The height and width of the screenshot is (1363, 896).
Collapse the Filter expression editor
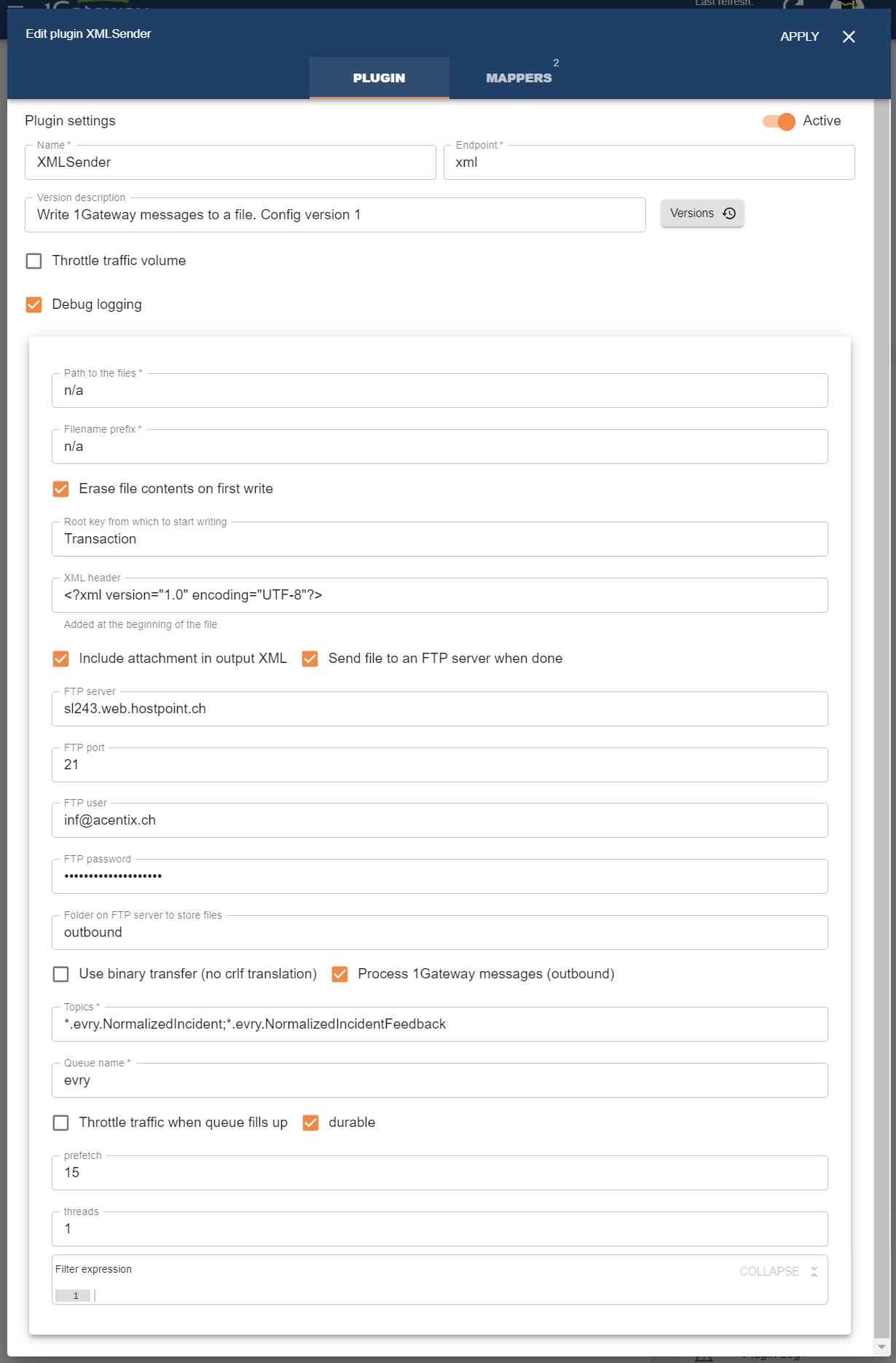point(778,1271)
